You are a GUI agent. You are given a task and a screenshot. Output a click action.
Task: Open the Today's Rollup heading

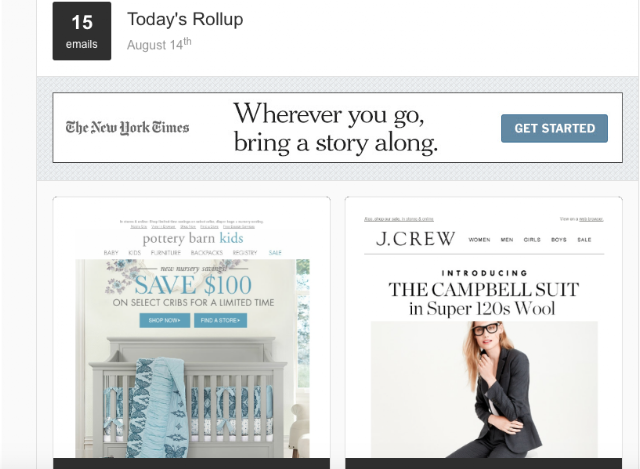coord(185,19)
